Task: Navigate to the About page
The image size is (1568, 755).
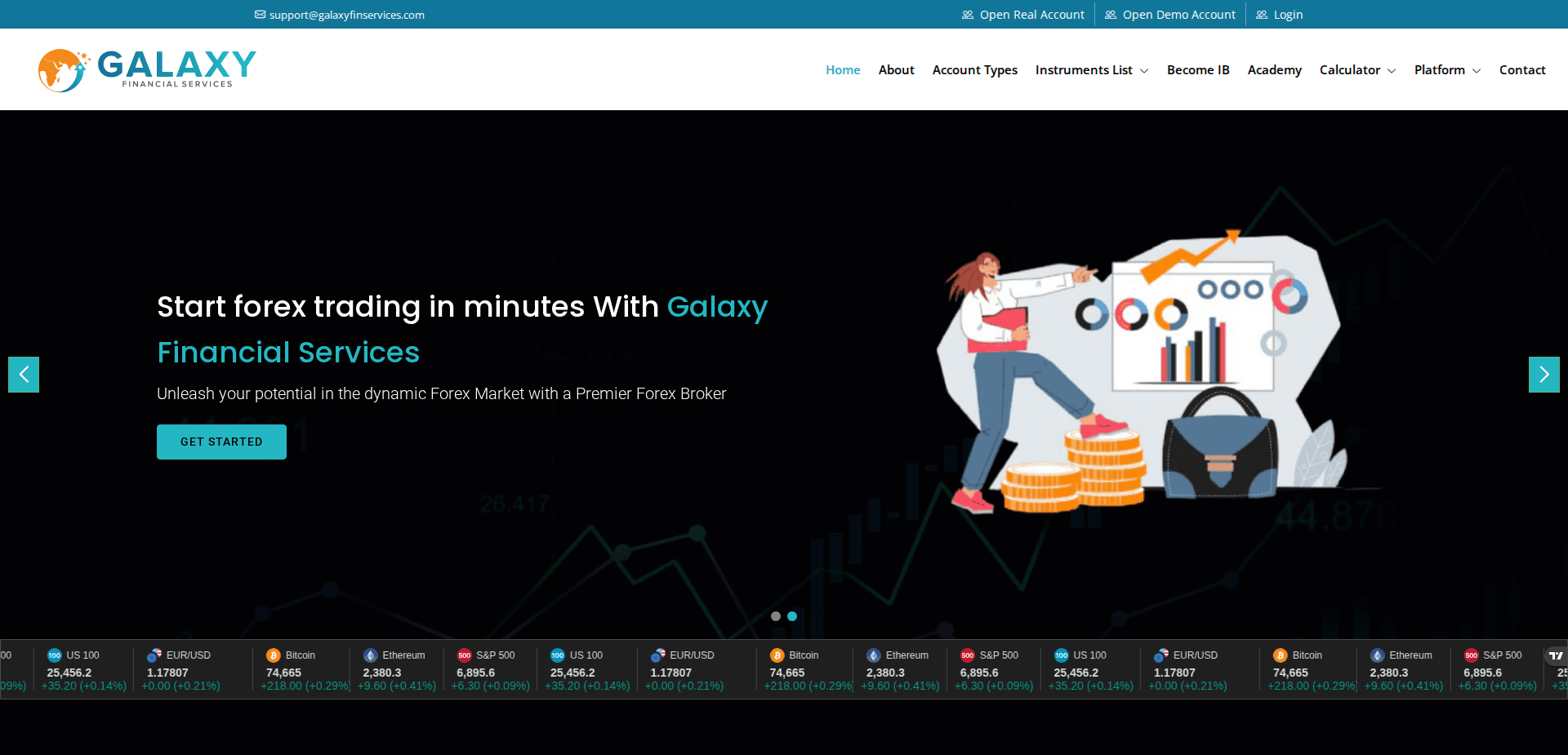Action: coord(896,70)
